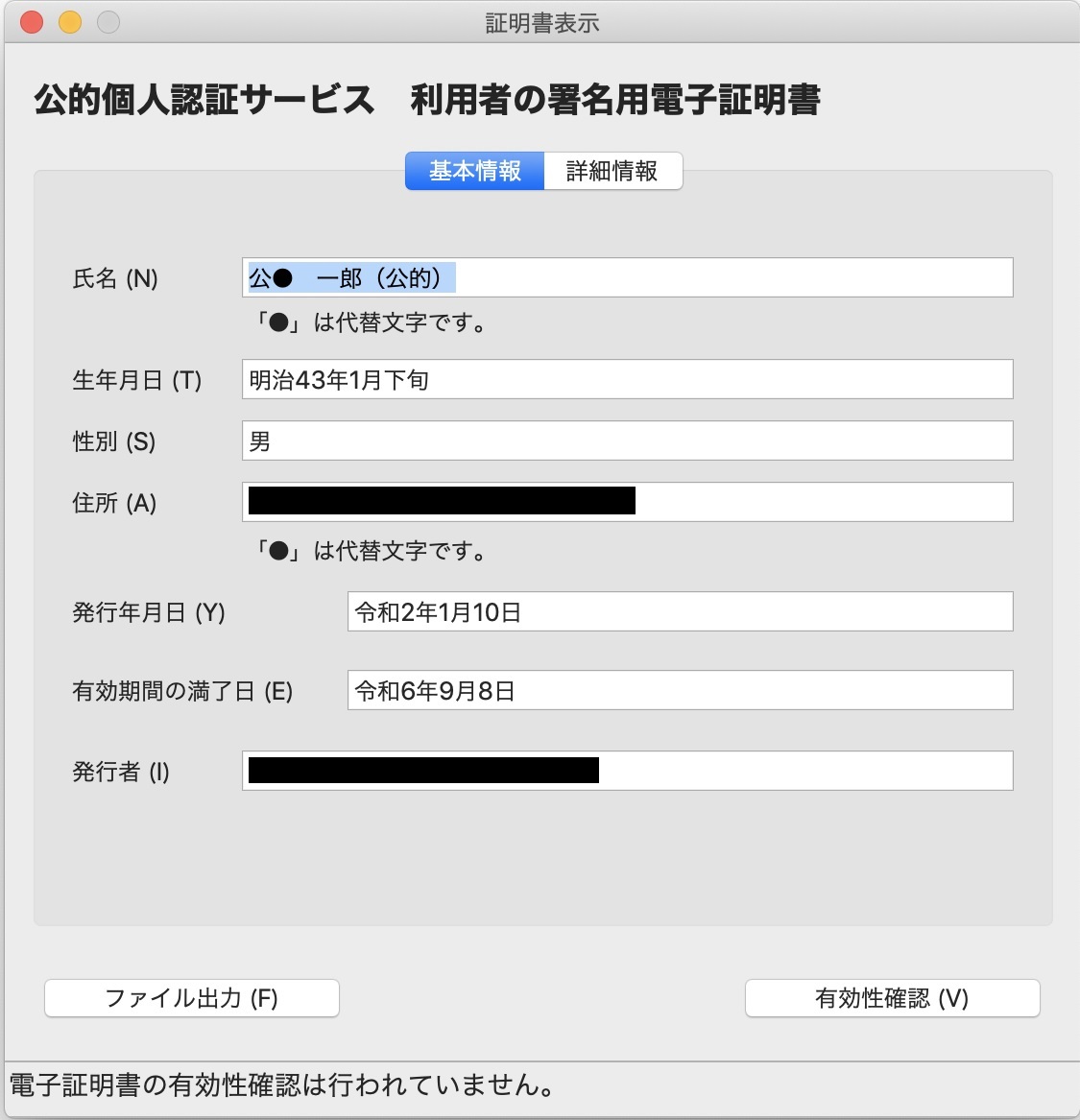Close the 証明書表示 window
The width and height of the screenshot is (1080, 1120).
tap(30, 20)
